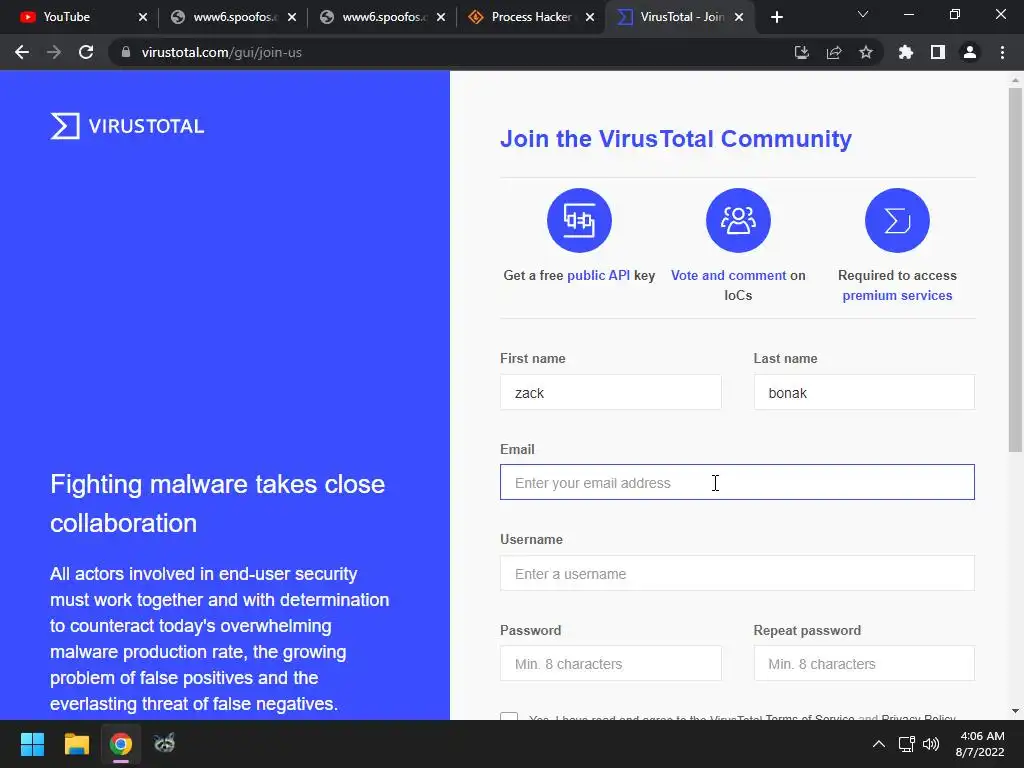The height and width of the screenshot is (768, 1024).
Task: Focus the First name field
Action: [x=611, y=392]
